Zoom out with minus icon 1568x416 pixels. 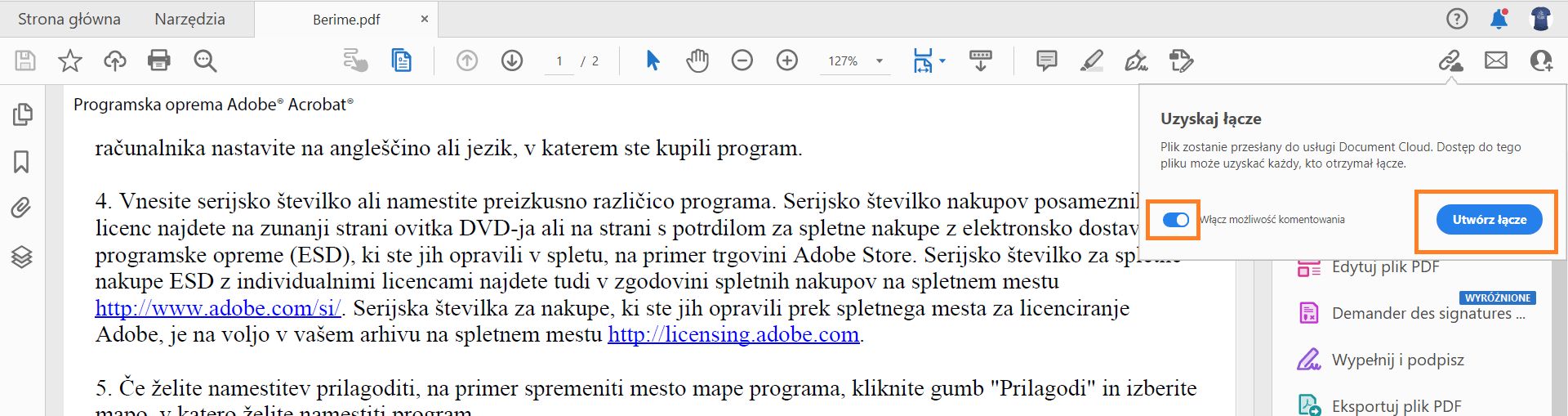[742, 60]
